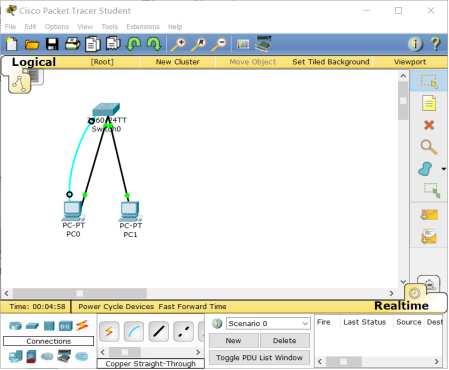This screenshot has height=370, width=449.
Task: Click New Cluster in the bar
Action: [178, 62]
